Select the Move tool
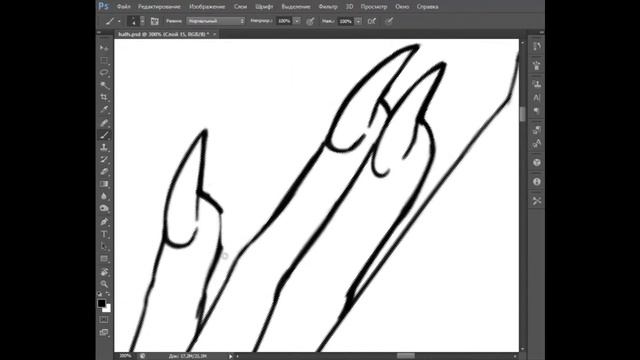Viewport: 640px width, 360px height. pyautogui.click(x=104, y=48)
